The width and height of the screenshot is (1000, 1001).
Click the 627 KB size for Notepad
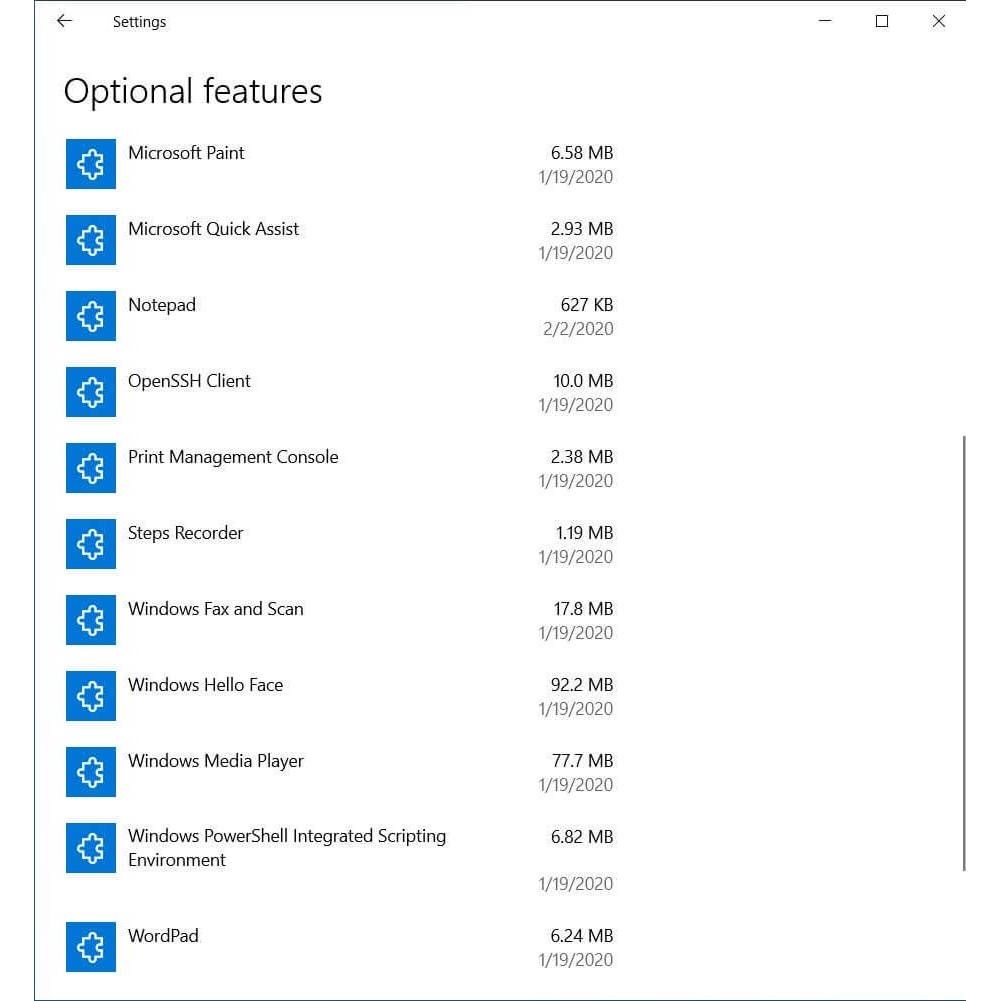click(x=587, y=305)
